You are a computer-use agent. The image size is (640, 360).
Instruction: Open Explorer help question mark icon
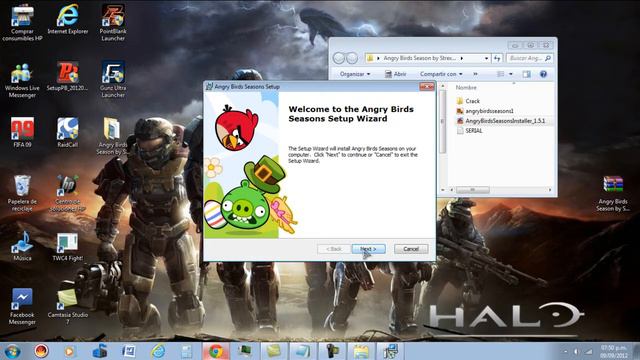[543, 74]
